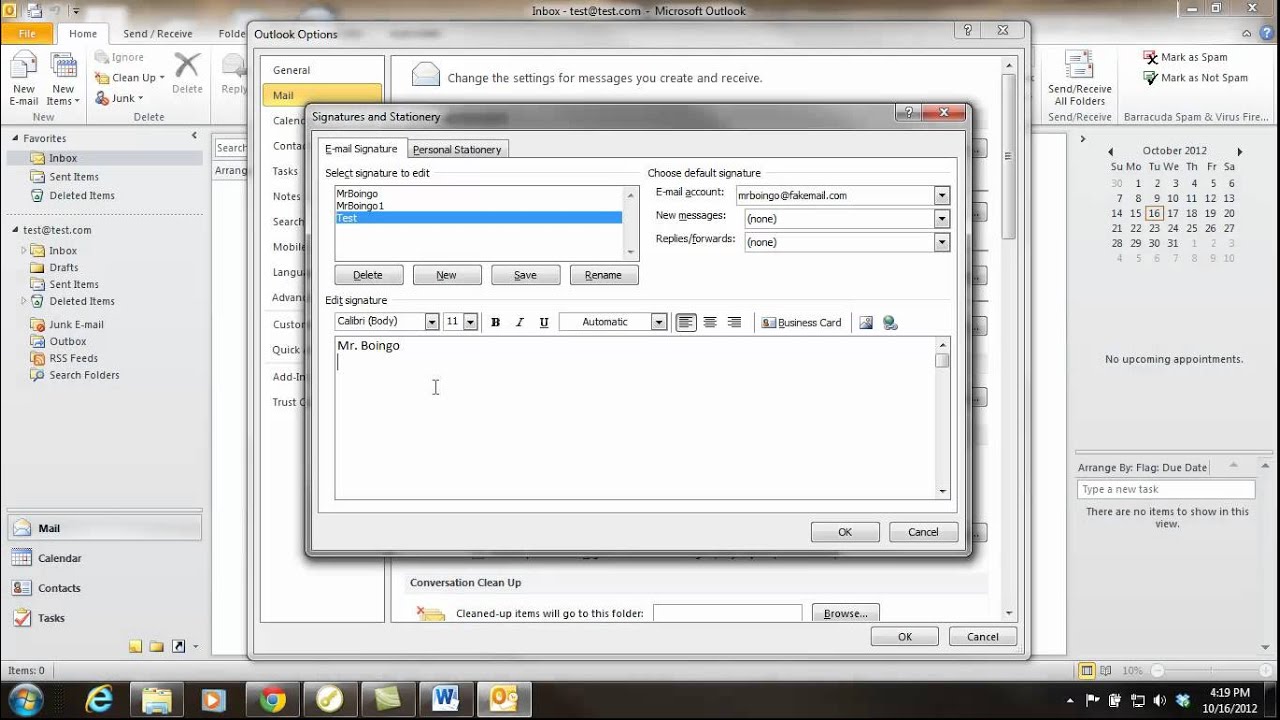This screenshot has width=1280, height=720.
Task: Switch to Personal Stationery tab
Action: point(457,149)
